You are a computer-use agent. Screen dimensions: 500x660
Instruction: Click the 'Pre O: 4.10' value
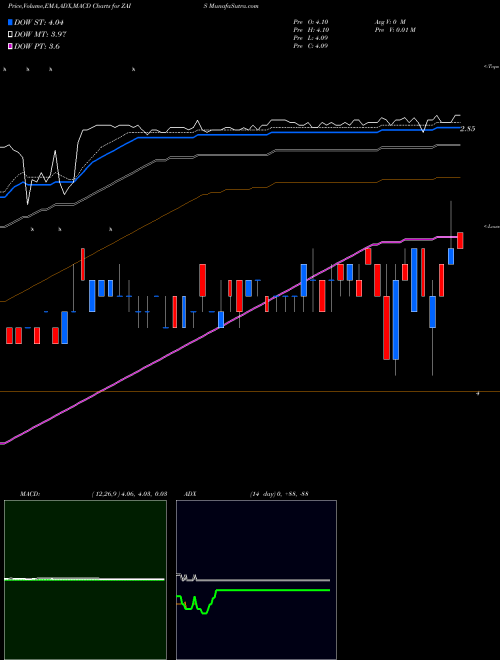tap(311, 22)
